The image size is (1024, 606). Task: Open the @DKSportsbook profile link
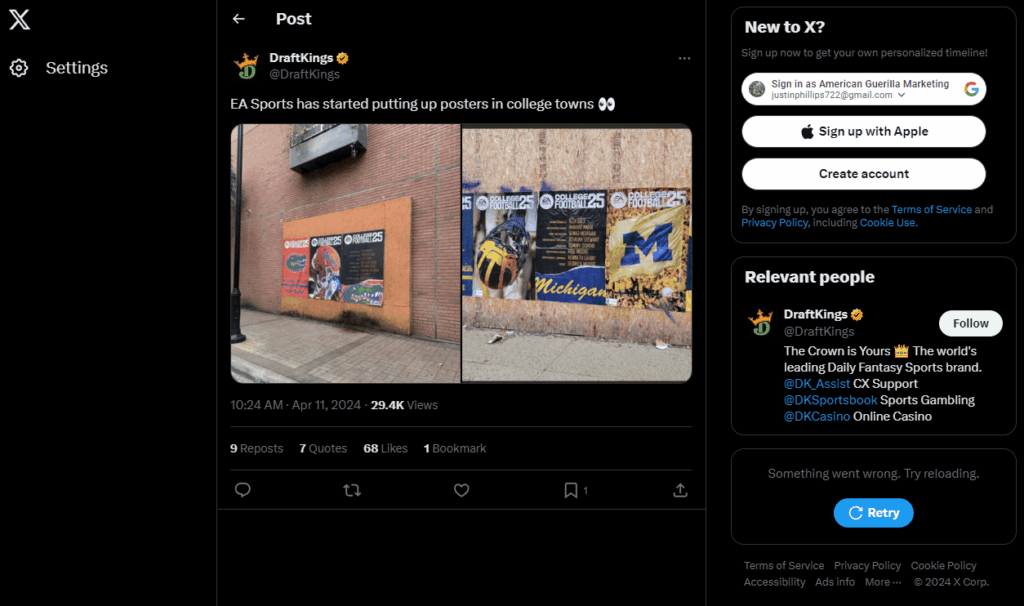830,400
